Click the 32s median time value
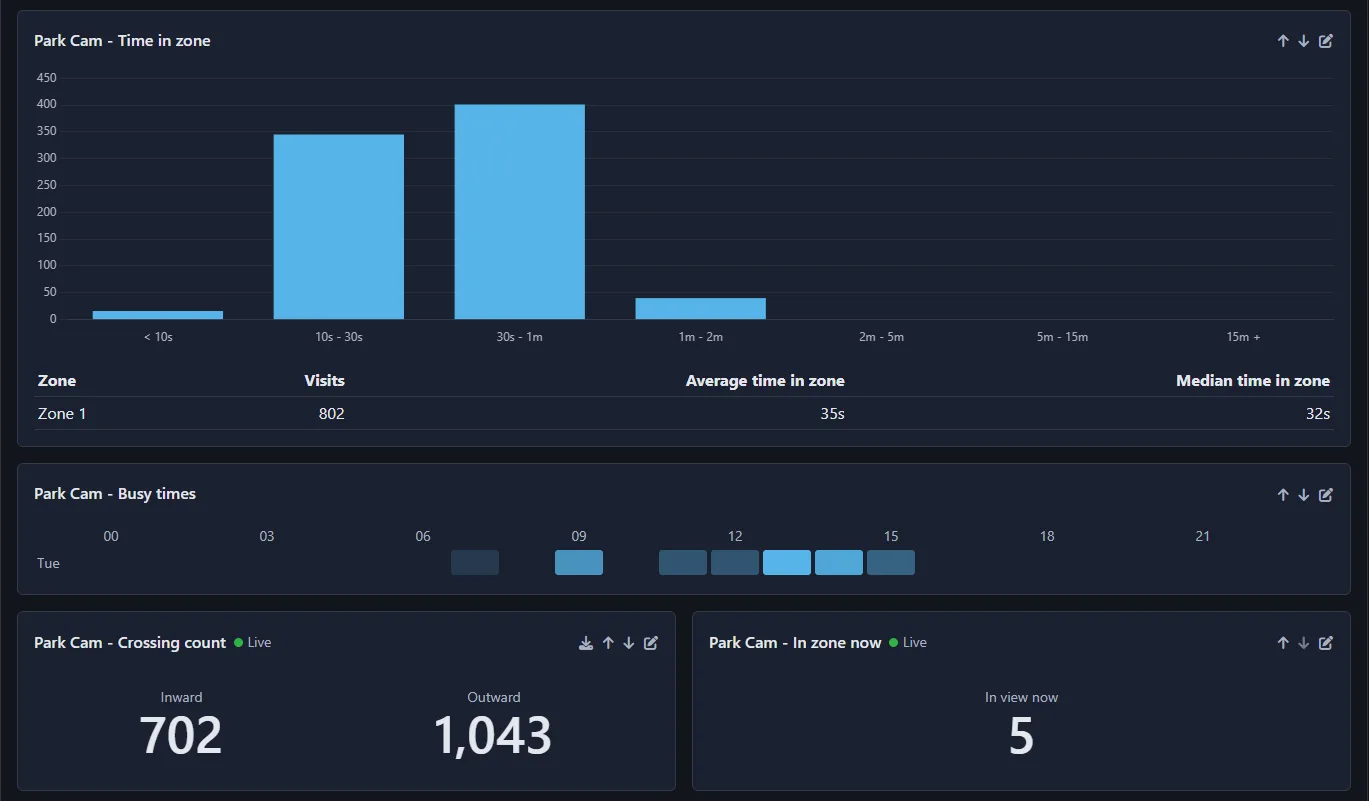The image size is (1369, 801). click(x=1318, y=413)
